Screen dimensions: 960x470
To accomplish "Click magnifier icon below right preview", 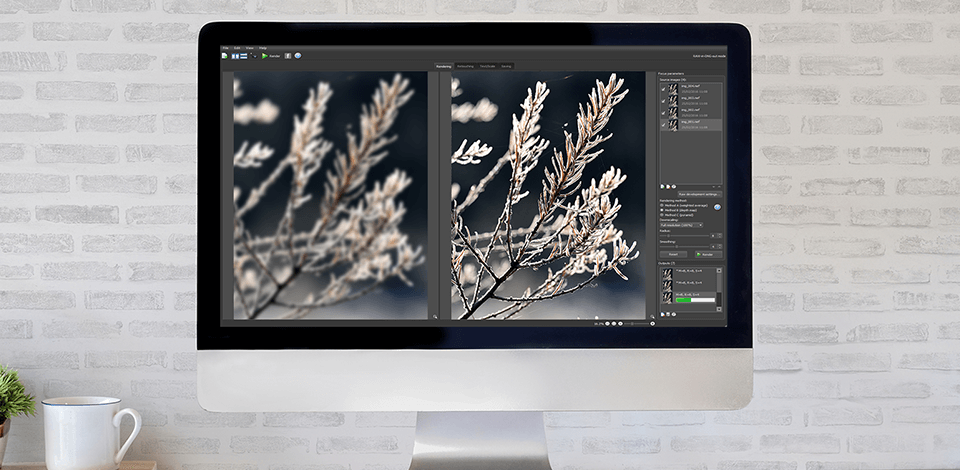I will click(x=652, y=317).
